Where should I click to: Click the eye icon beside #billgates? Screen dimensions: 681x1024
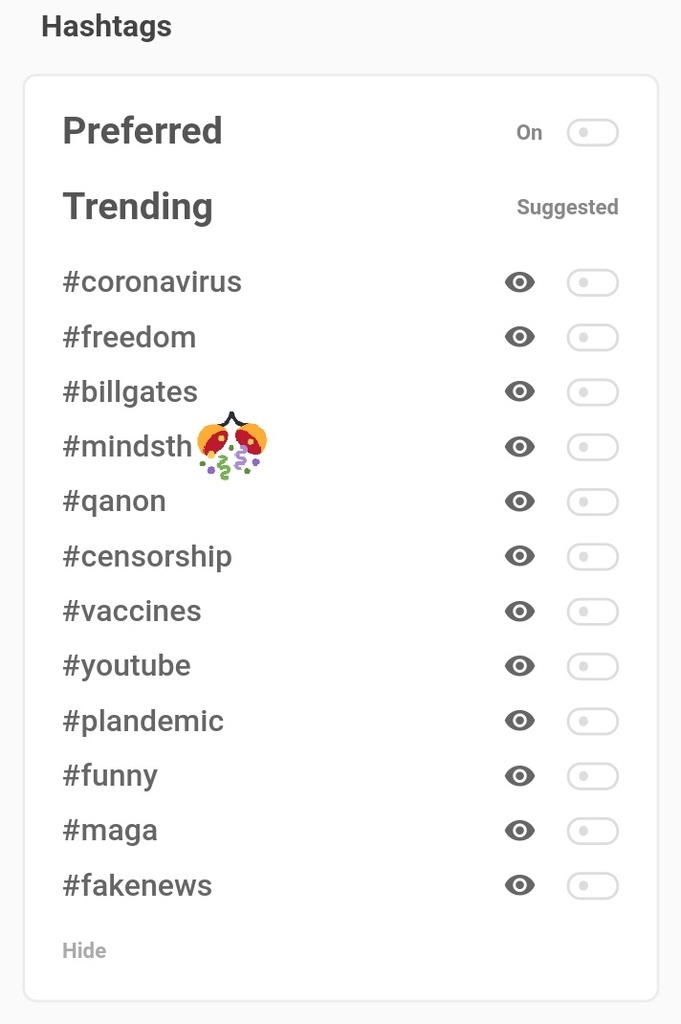520,392
